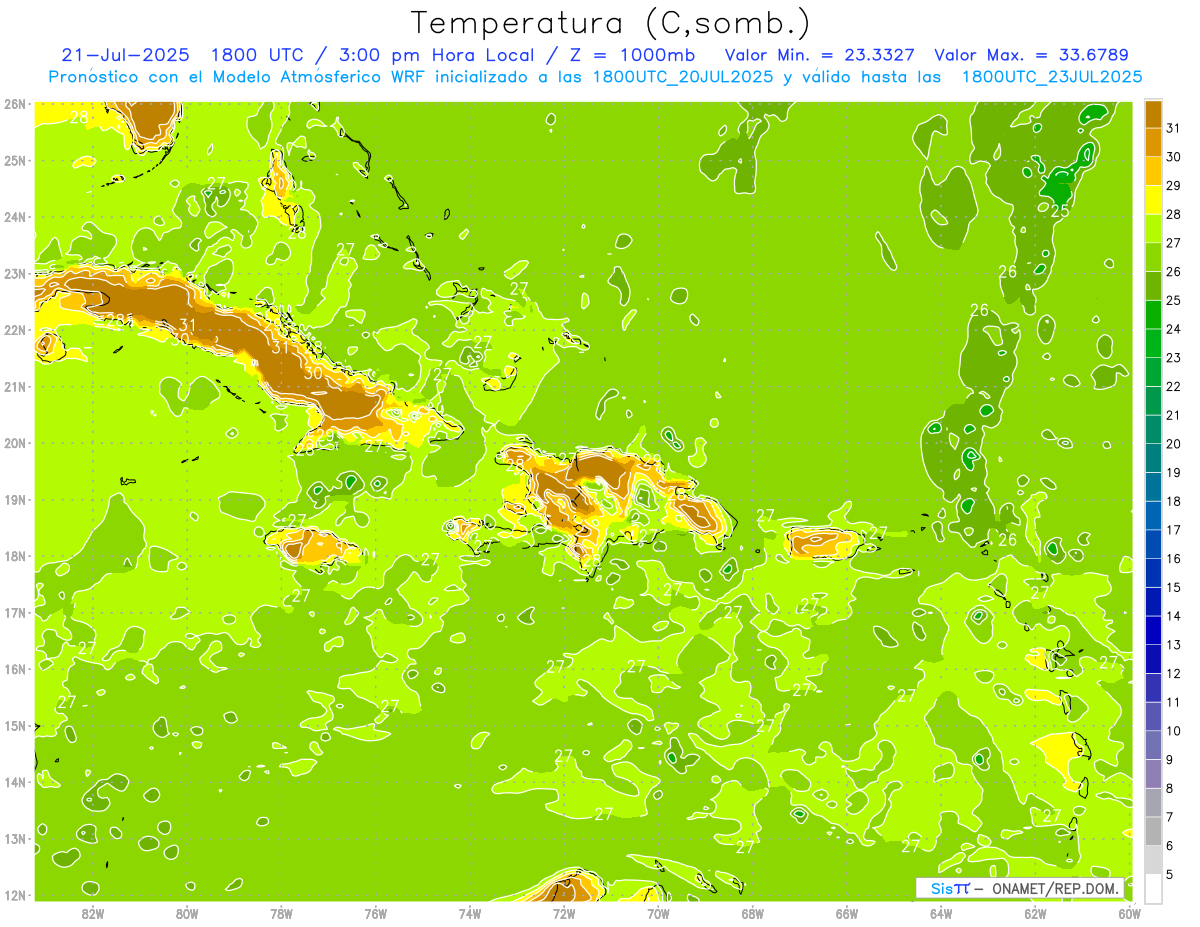Click the purple swatch between 9 and 10
Image resolution: width=1200 pixels, height=927 pixels.
click(1153, 745)
